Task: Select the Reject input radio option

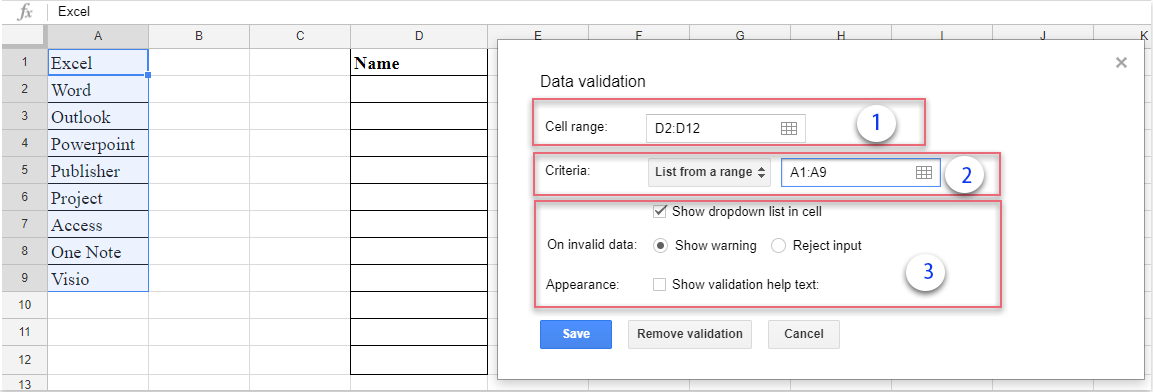Action: click(779, 246)
